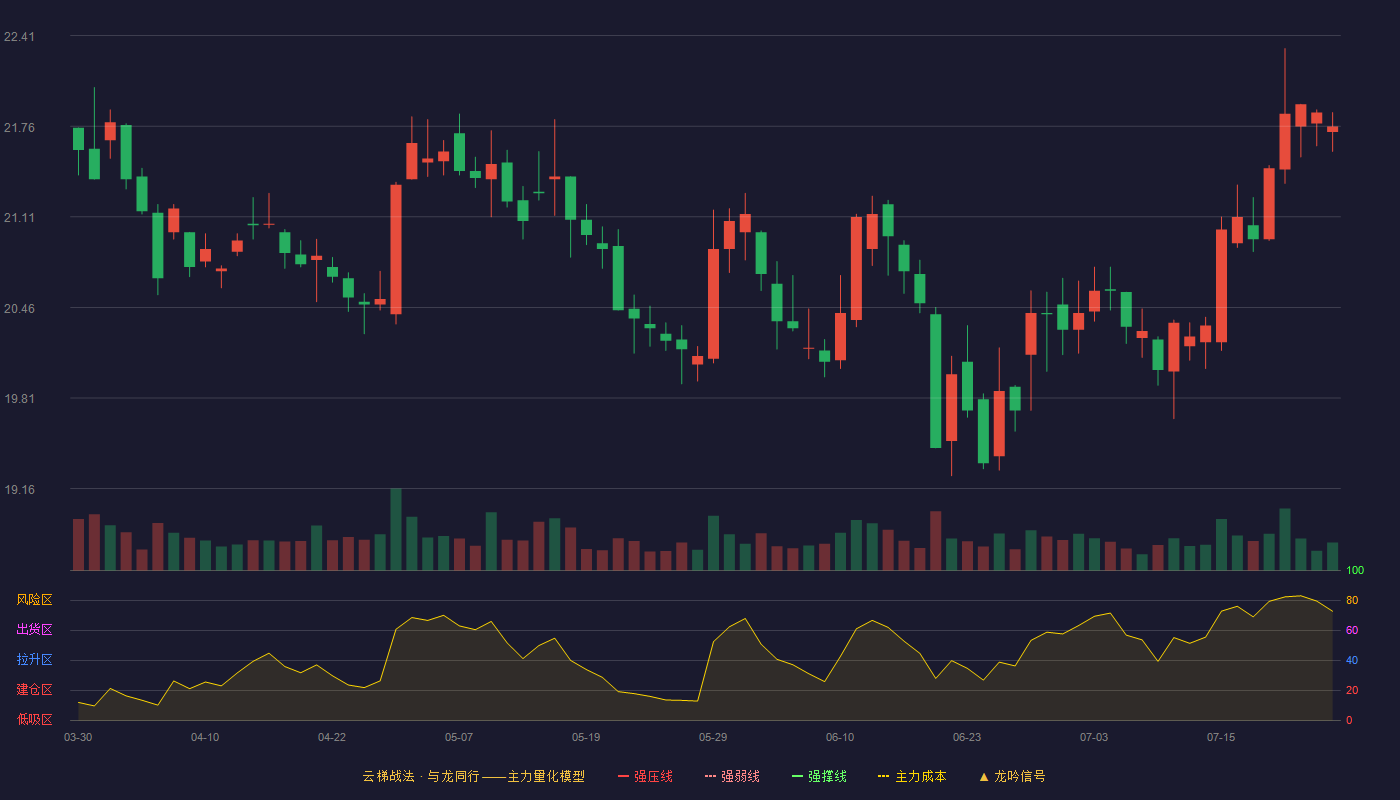
Task: Click the 出货区 zone label
Action: (x=34, y=630)
